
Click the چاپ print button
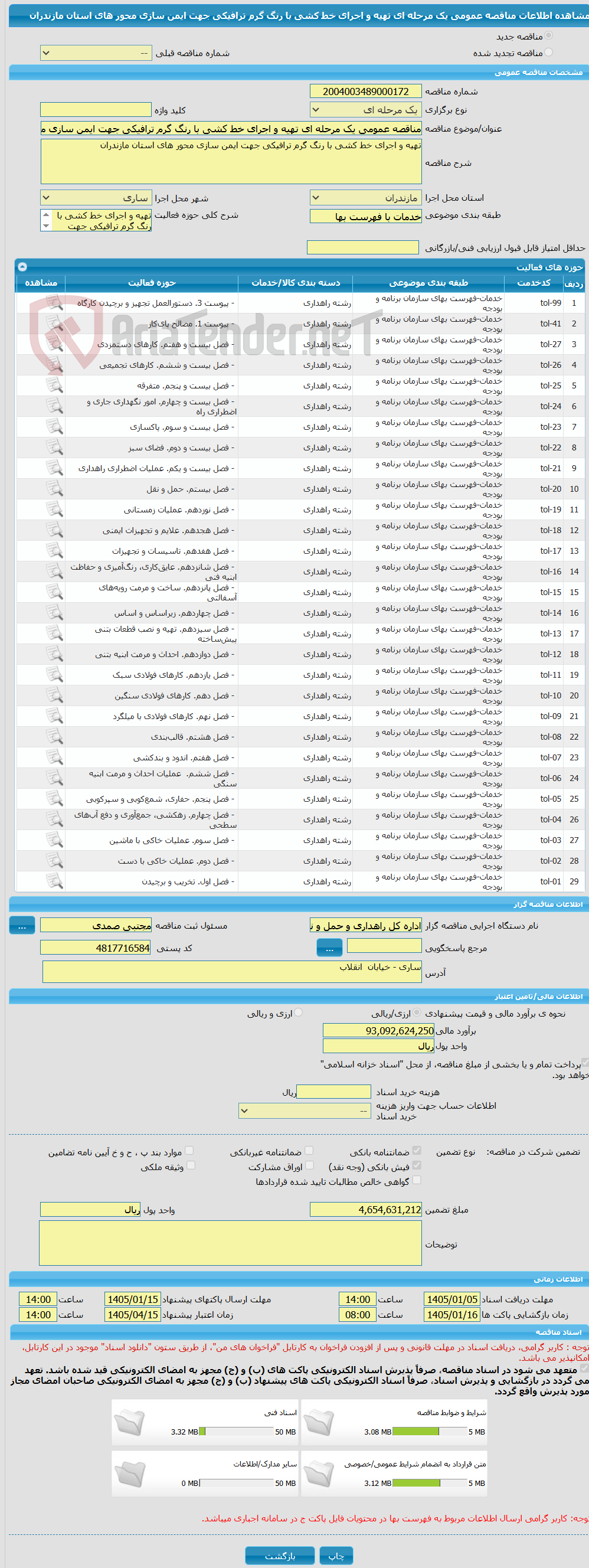pyautogui.click(x=336, y=1556)
